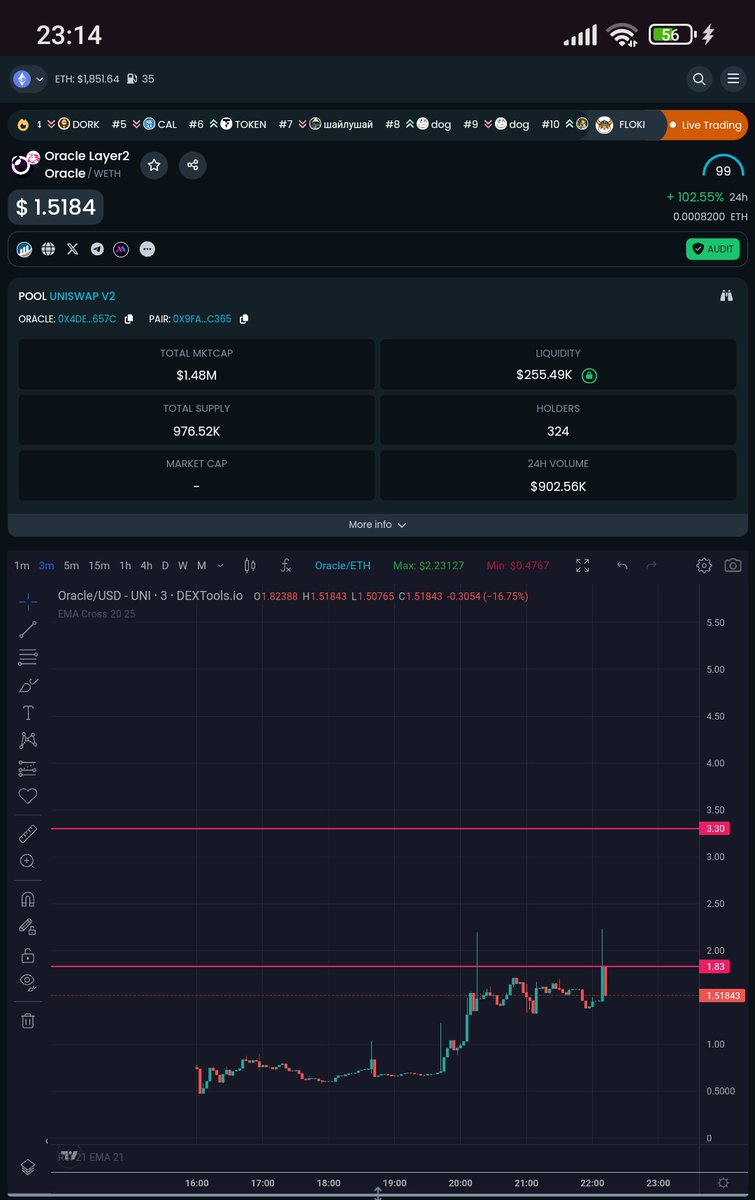755x1200 pixels.
Task: Toggle lock all drawings
Action: pos(28,955)
